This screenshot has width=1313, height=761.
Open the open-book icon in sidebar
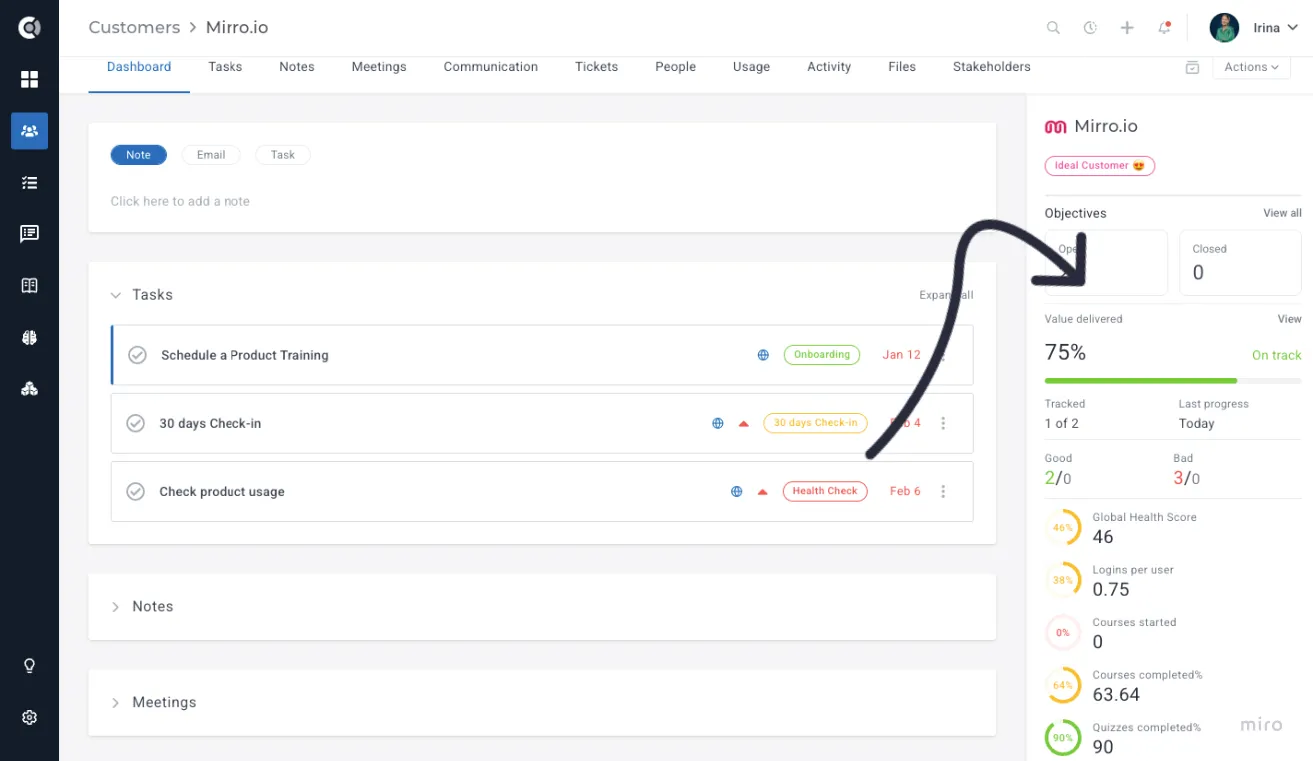(29, 286)
